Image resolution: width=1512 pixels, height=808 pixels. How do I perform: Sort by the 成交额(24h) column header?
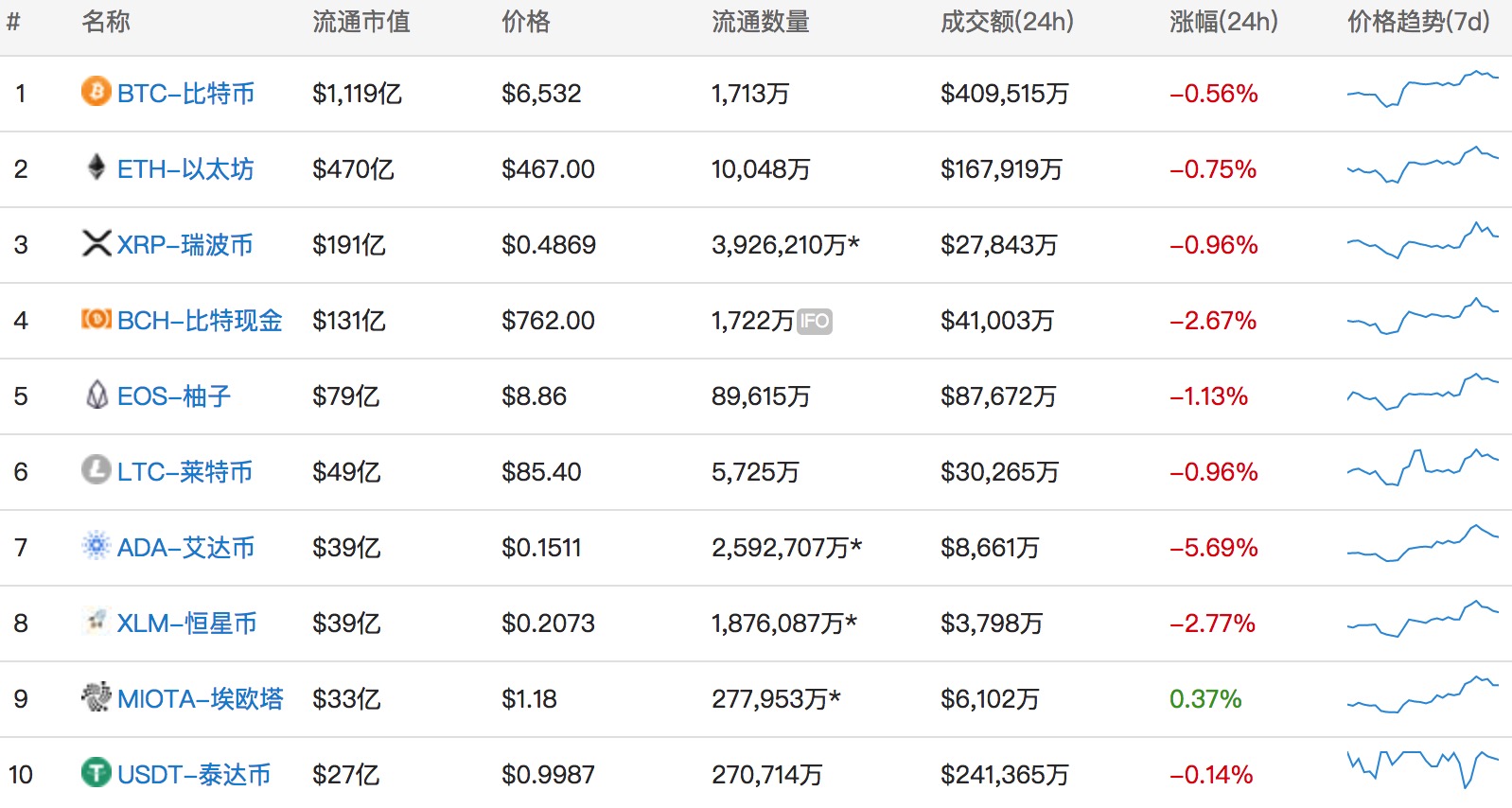1007,22
